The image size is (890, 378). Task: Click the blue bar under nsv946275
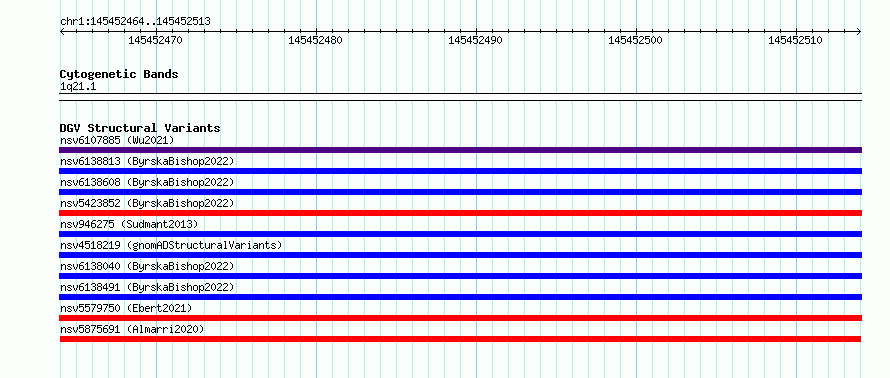click(460, 234)
